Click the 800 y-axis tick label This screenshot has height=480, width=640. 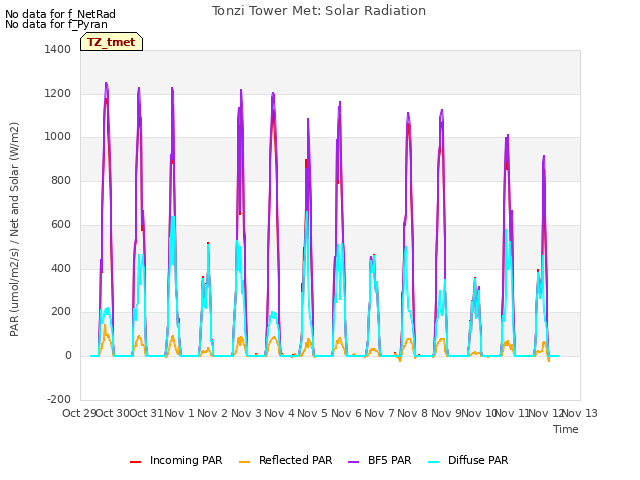tap(61, 180)
